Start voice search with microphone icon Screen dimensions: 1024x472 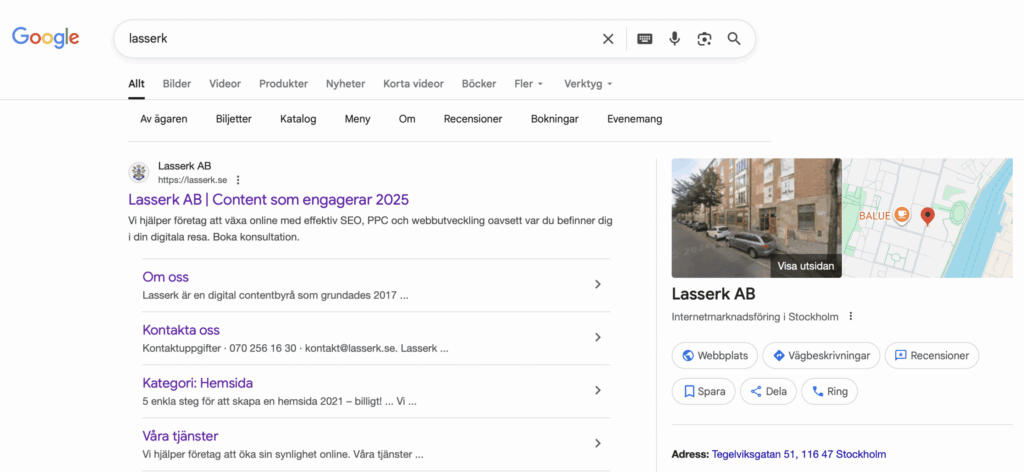[675, 39]
